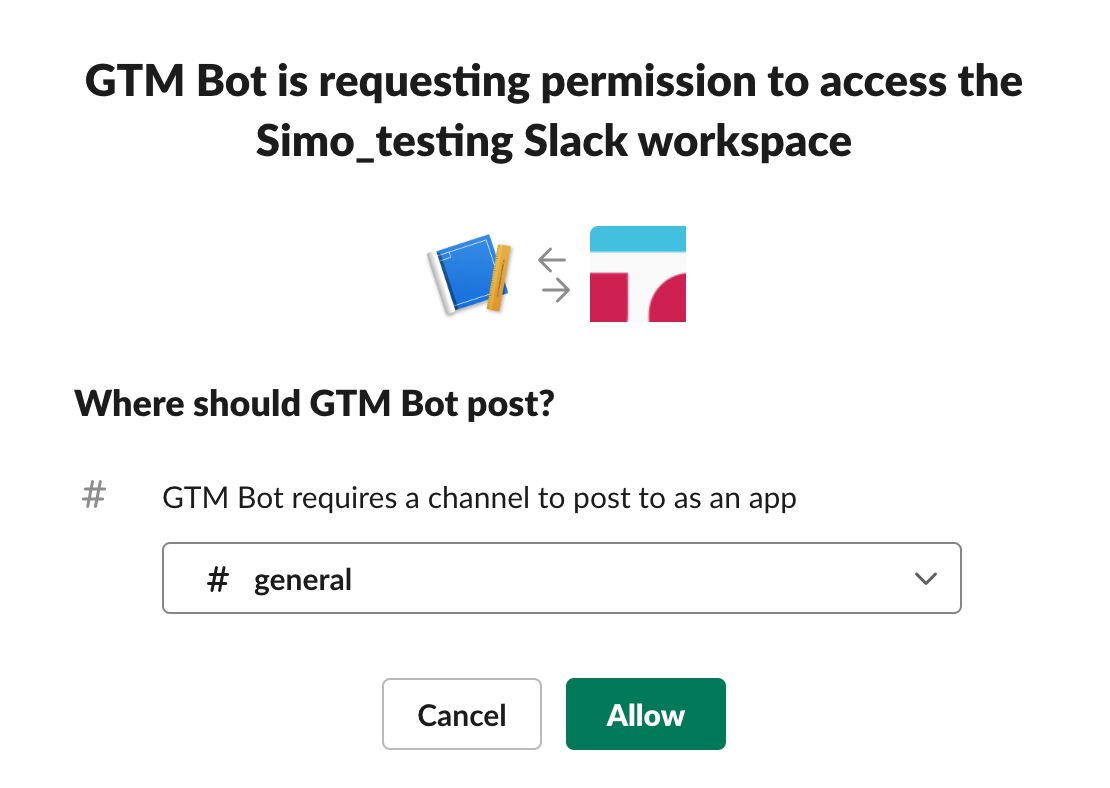This screenshot has width=1110, height=788.
Task: Expand the general channel selection box
Action: 561,578
